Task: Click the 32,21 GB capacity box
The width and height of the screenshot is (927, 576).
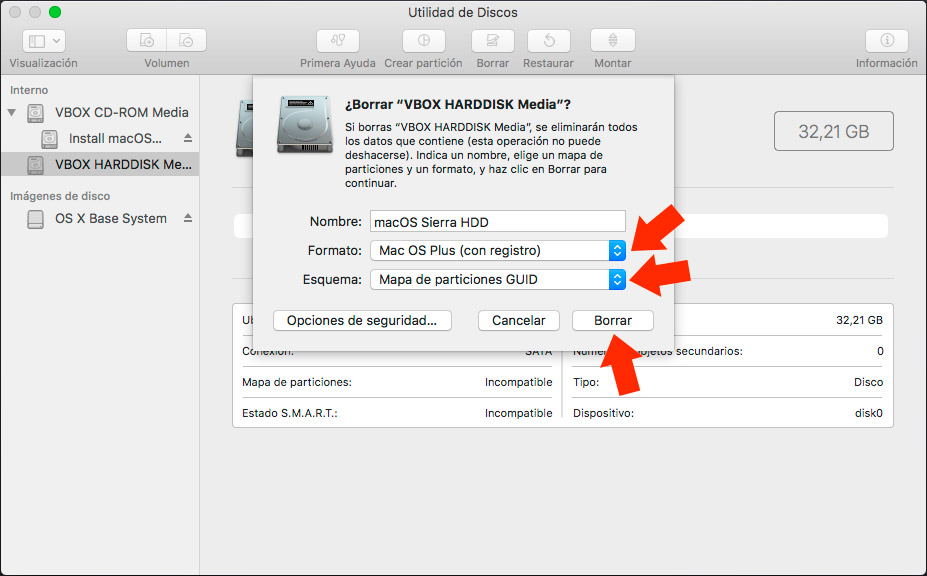Action: pyautogui.click(x=834, y=131)
